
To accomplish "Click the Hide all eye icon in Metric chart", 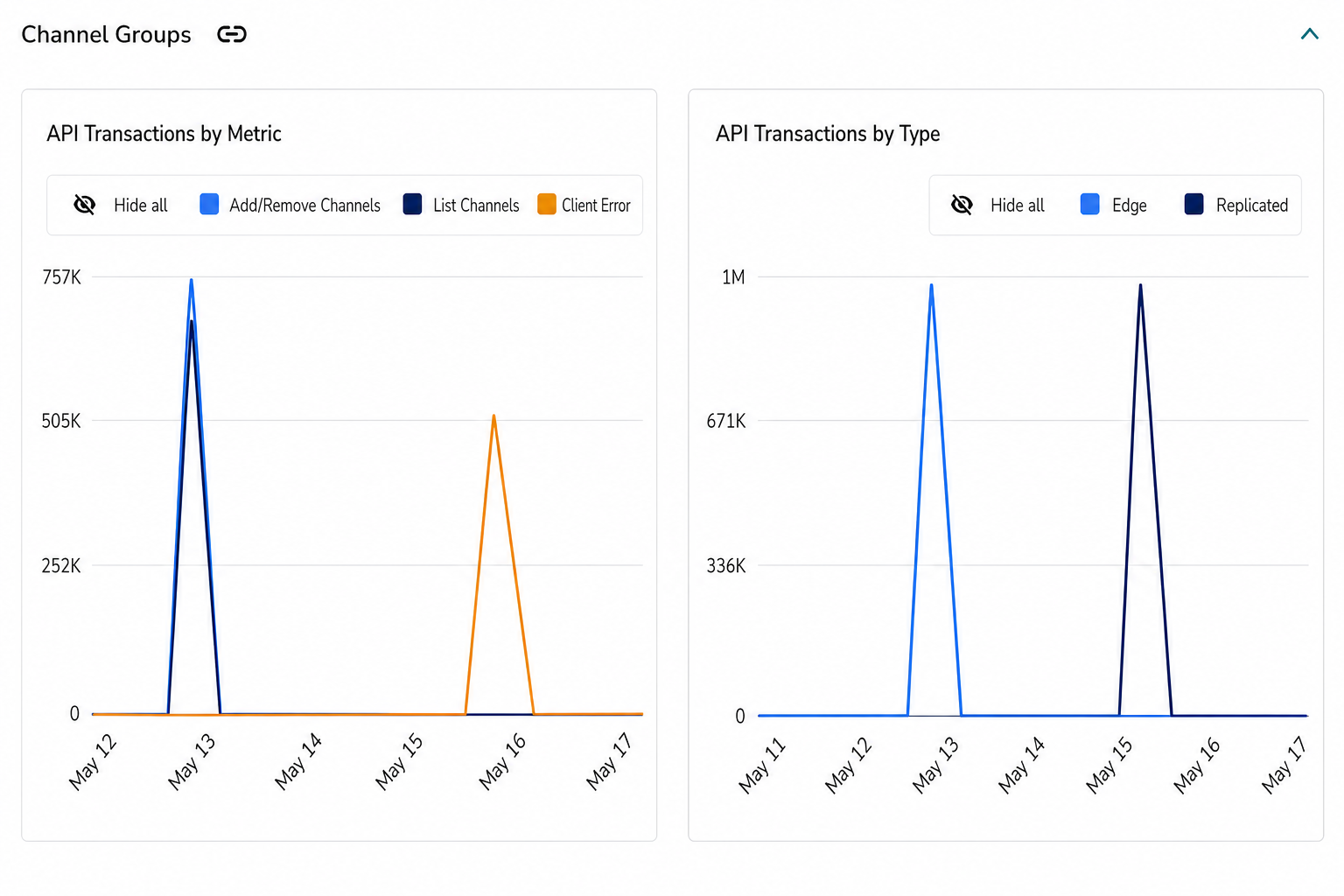I will coord(85,205).
